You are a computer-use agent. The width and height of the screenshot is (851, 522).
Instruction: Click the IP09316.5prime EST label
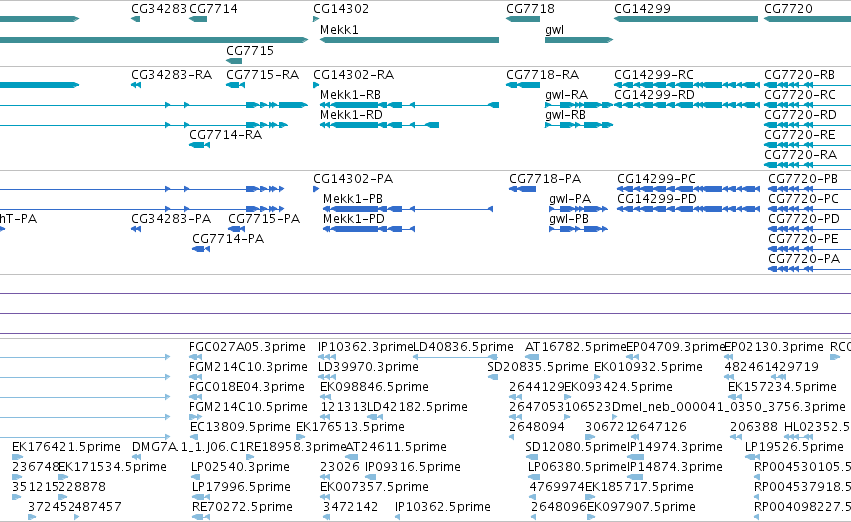click(x=412, y=467)
